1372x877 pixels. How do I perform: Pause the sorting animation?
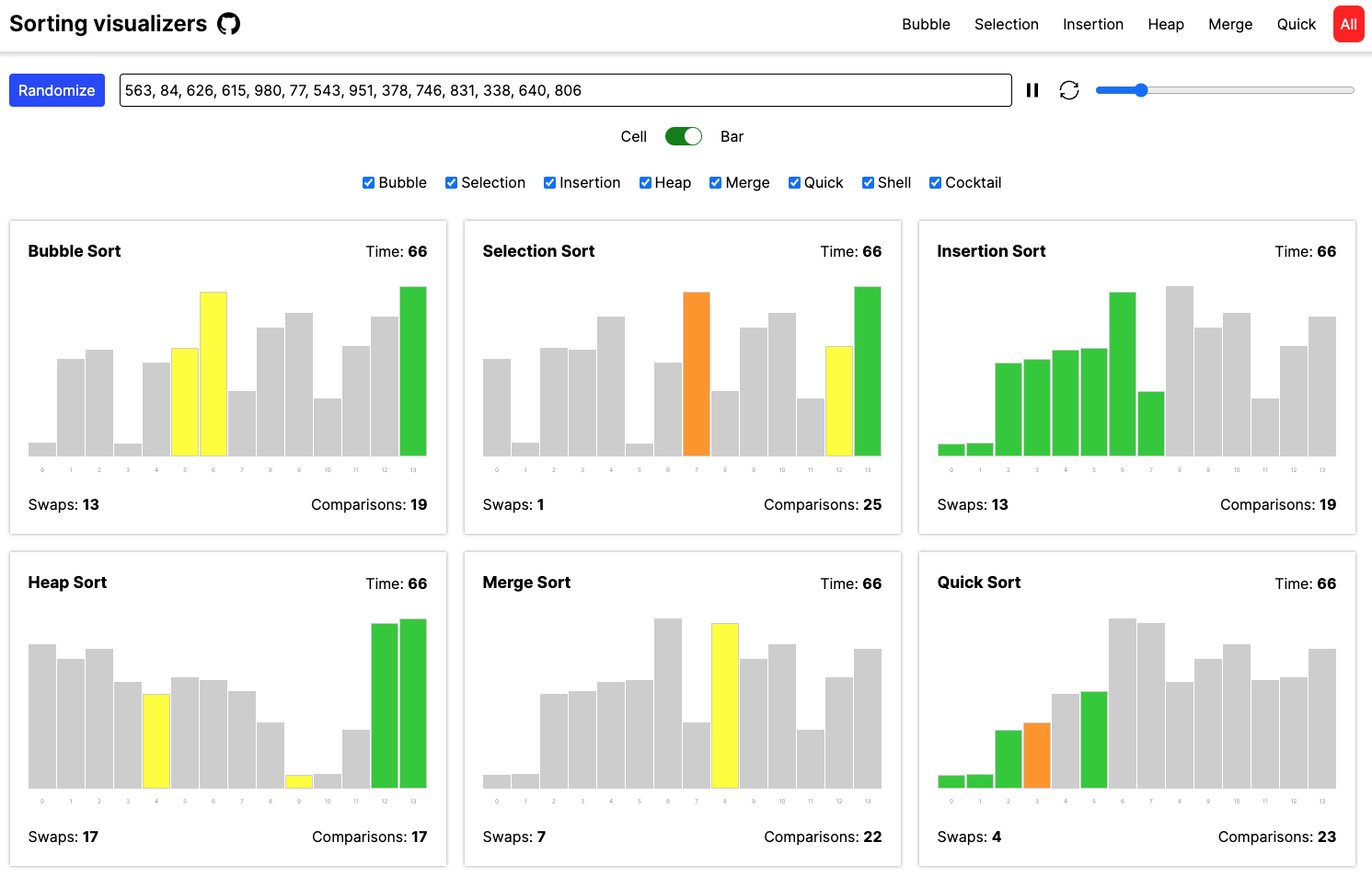[1032, 90]
